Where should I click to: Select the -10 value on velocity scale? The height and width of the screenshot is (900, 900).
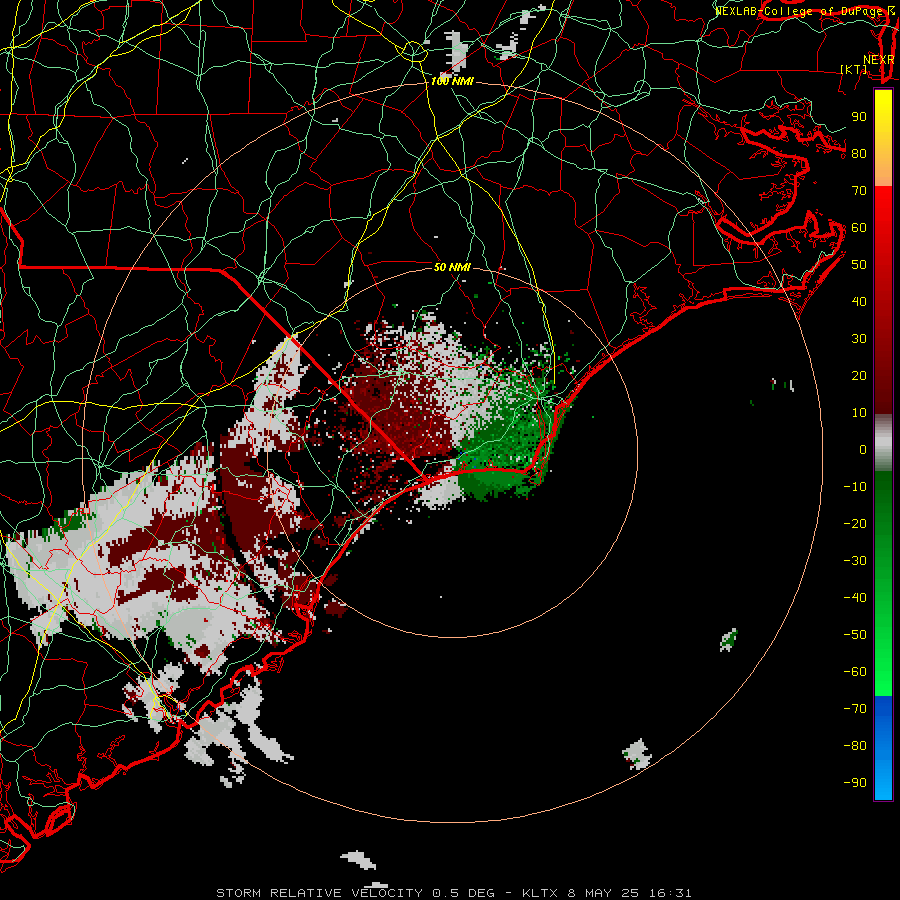(x=855, y=487)
